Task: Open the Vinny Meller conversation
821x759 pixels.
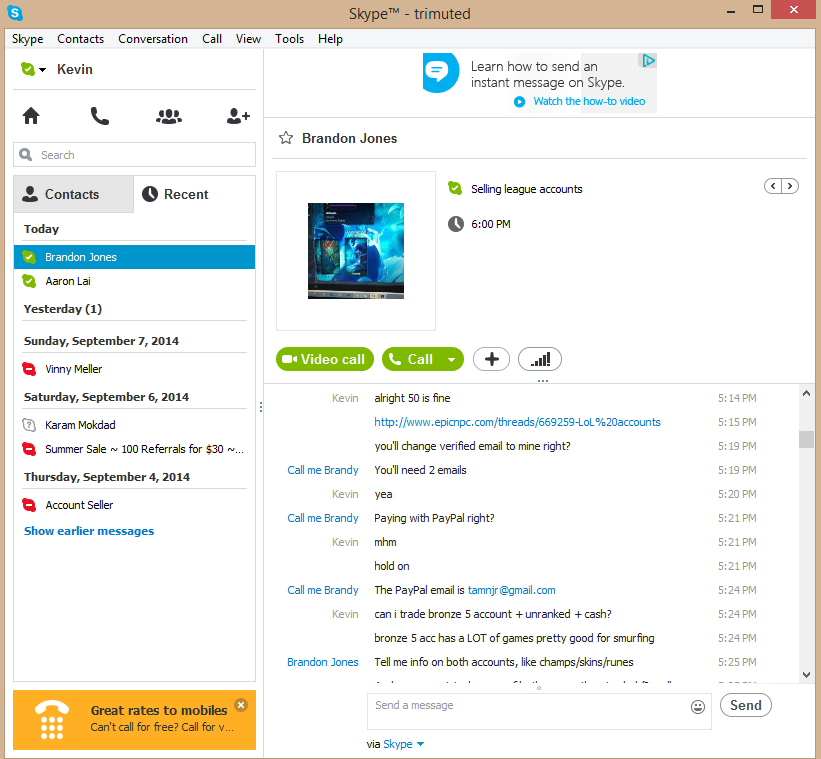Action: pyautogui.click(x=135, y=369)
